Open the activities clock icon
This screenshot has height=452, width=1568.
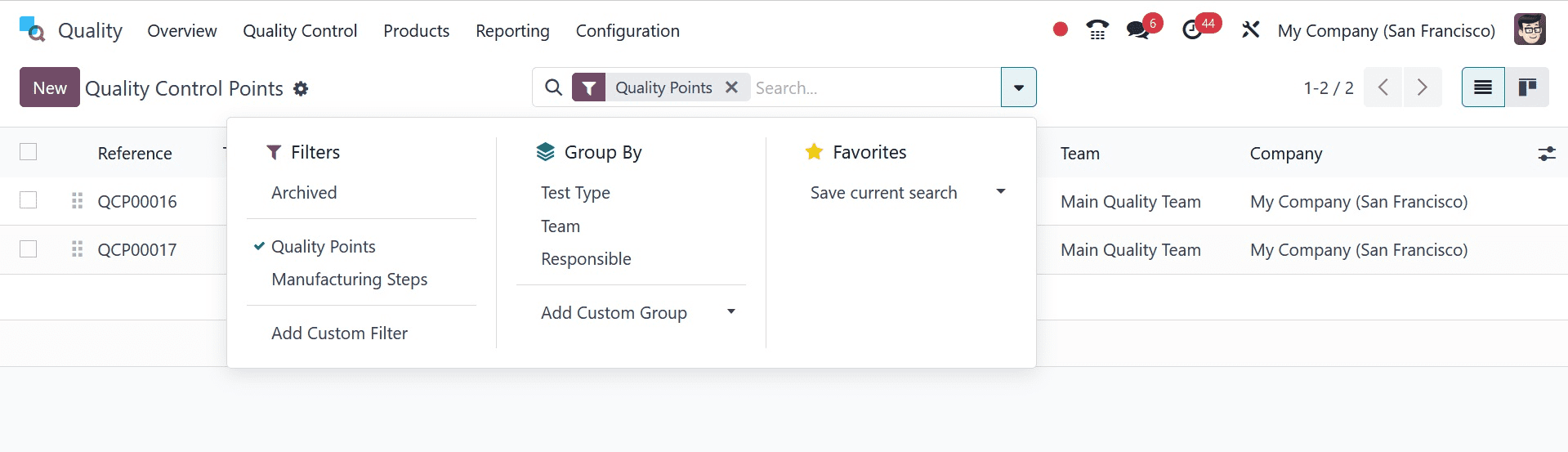click(1192, 30)
